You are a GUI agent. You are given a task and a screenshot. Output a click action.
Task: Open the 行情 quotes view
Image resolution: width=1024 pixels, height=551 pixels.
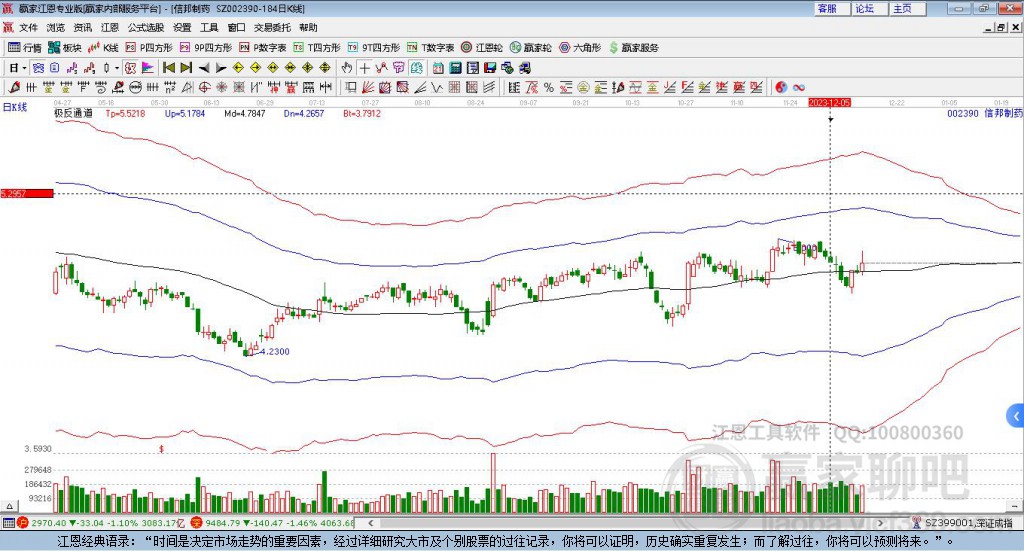(x=24, y=48)
